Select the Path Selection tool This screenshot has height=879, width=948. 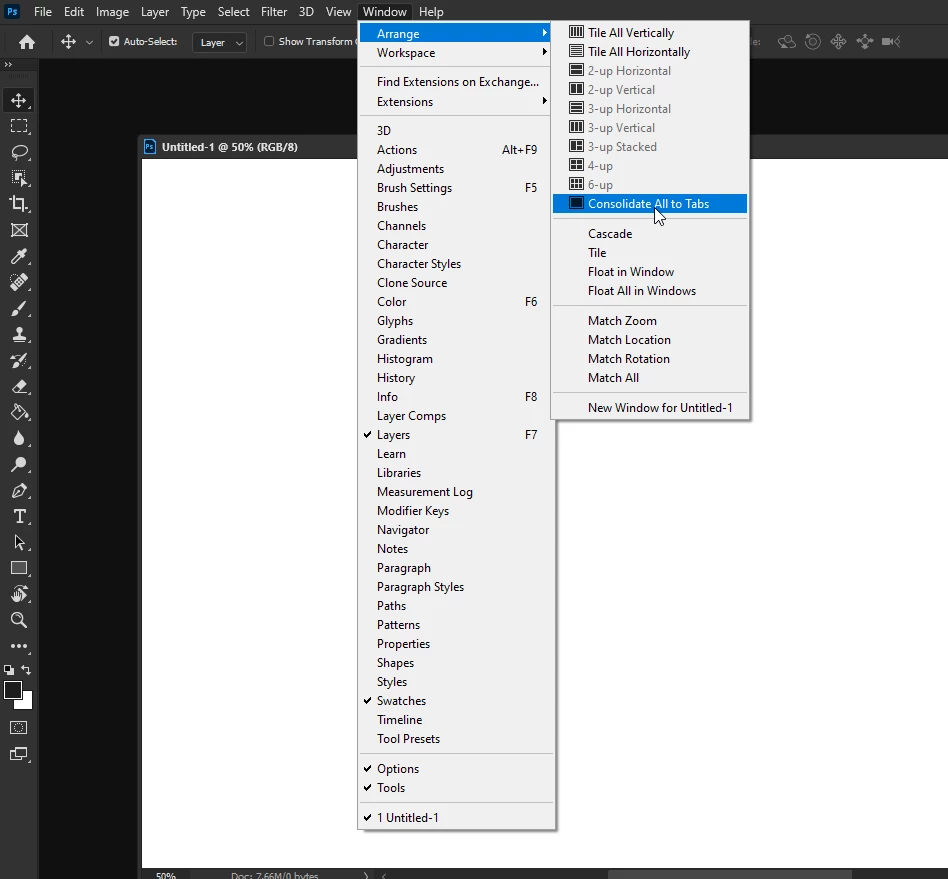coord(19,542)
